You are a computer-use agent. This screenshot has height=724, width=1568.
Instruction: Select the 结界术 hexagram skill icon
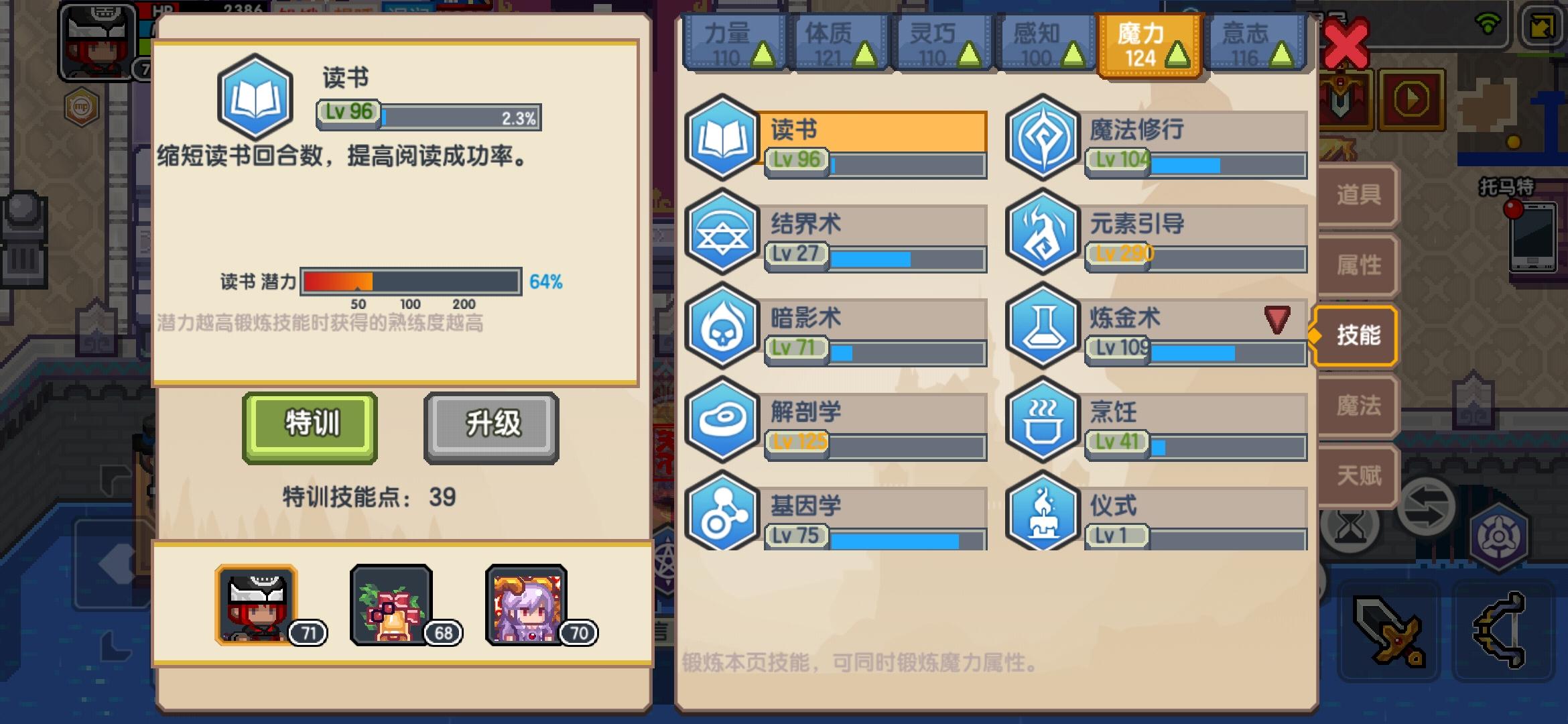click(722, 232)
